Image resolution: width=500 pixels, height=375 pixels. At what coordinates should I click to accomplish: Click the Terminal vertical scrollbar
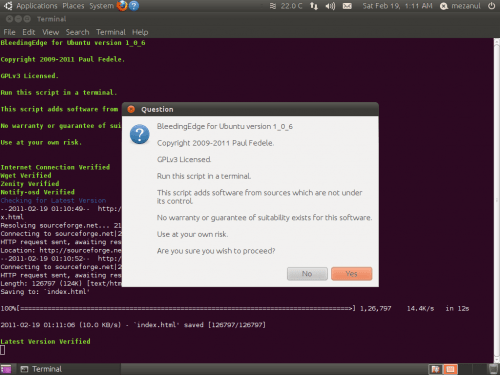[x=496, y=201]
